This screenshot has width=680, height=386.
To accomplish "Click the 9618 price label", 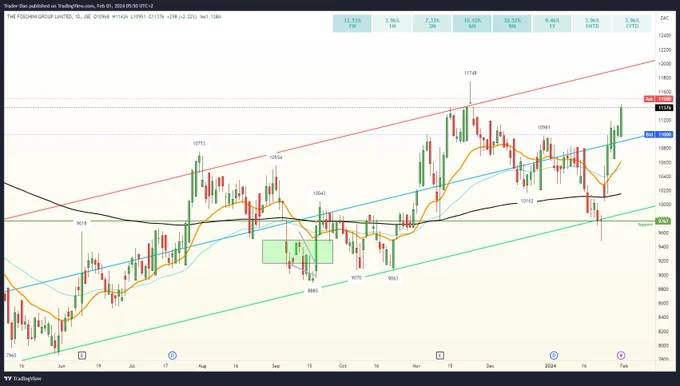I will (x=82, y=223).
